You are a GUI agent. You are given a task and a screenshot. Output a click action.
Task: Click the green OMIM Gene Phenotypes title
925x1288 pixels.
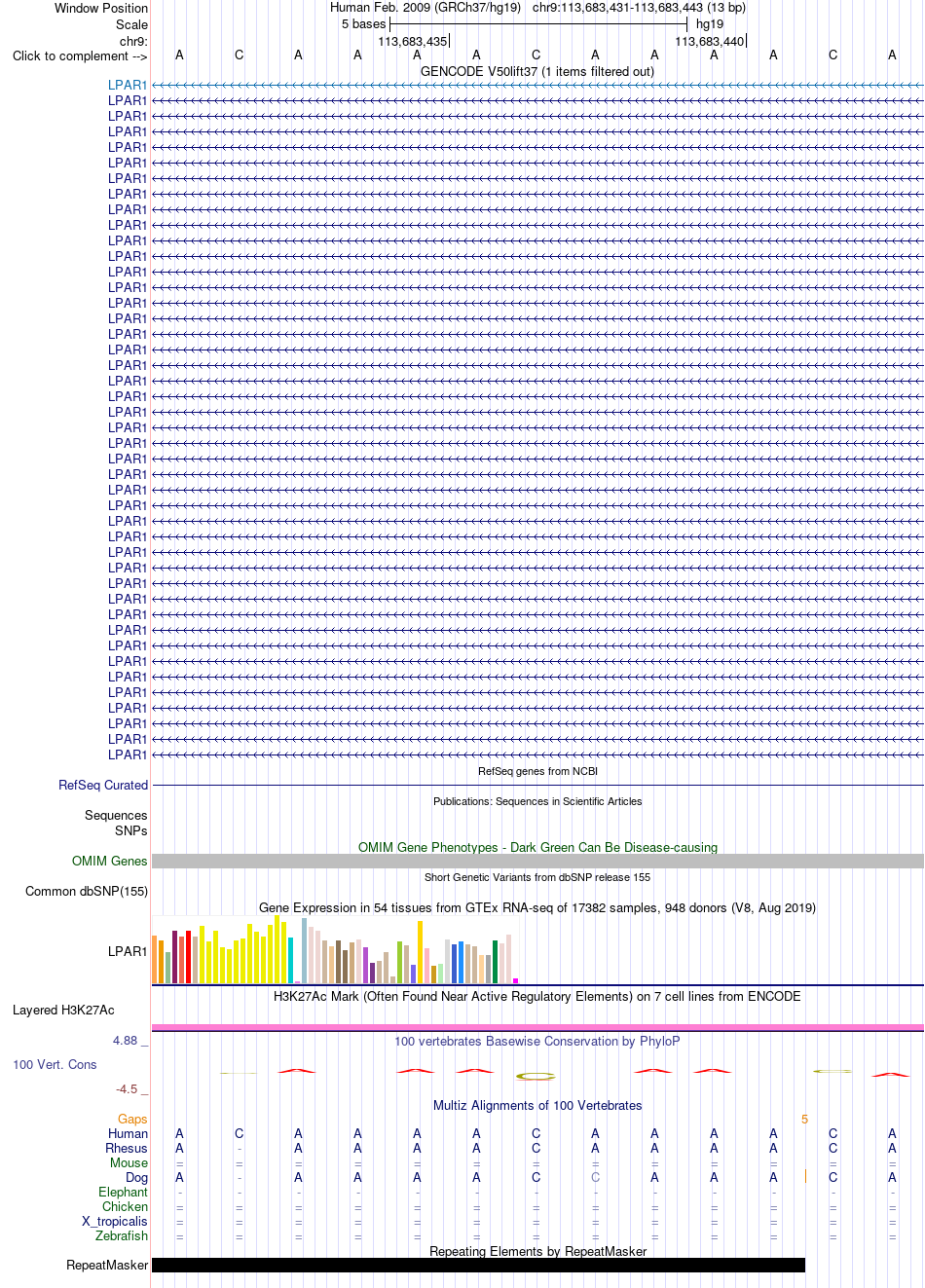[x=537, y=847]
